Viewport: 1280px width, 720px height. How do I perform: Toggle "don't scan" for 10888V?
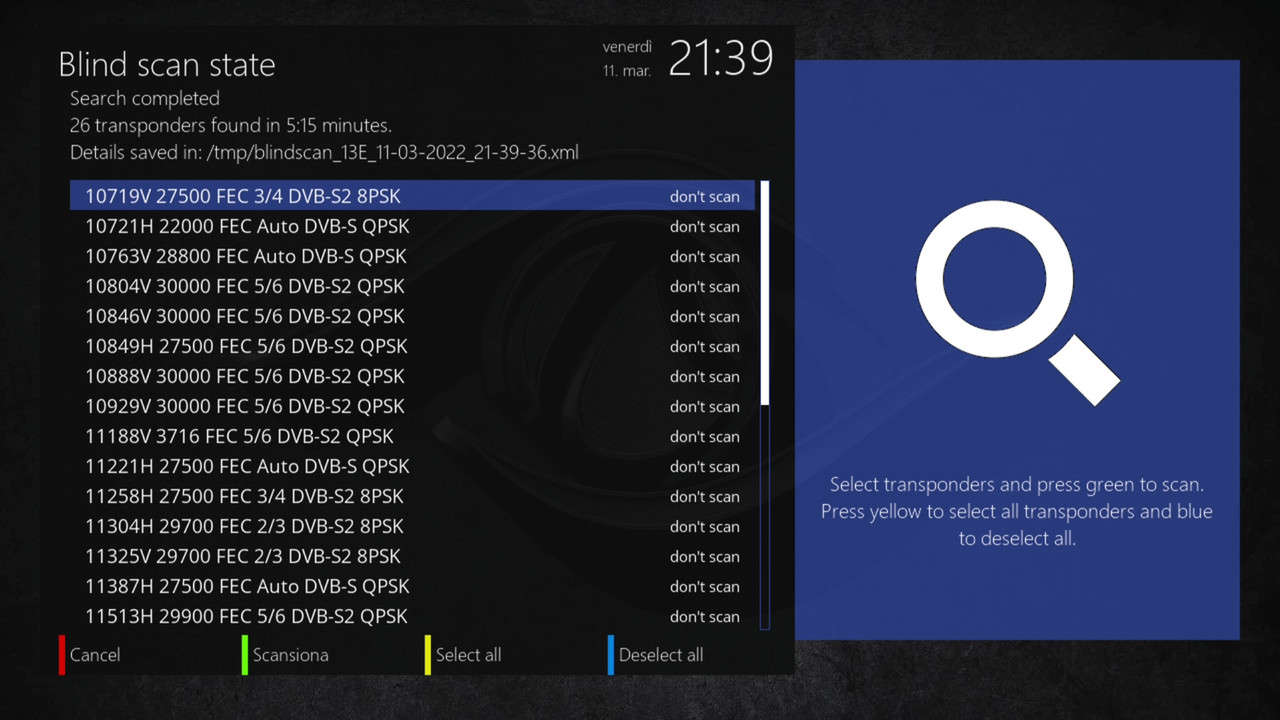[705, 377]
